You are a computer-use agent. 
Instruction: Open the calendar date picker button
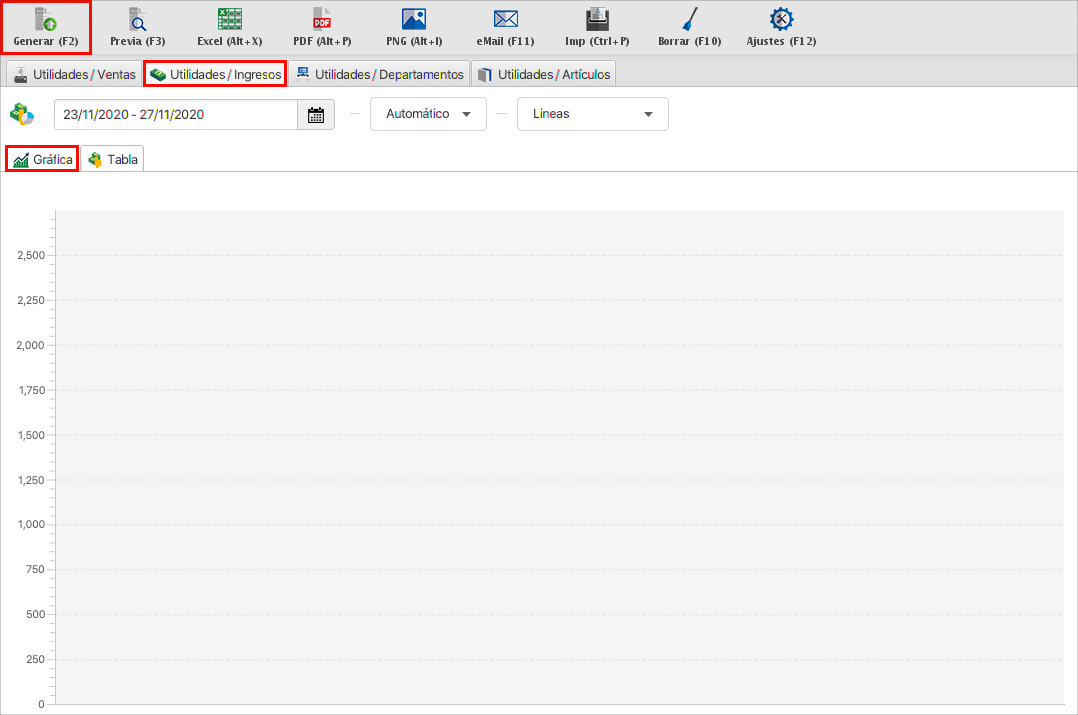coord(316,115)
